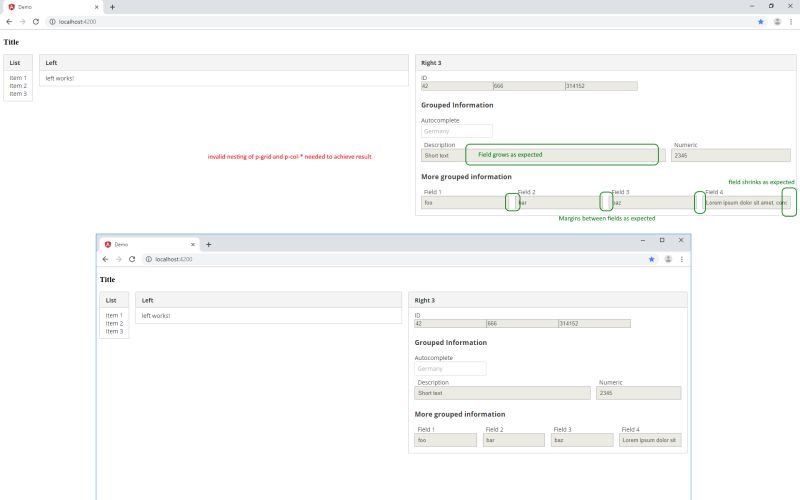Click Autocomplete Germany field in lower window

point(450,368)
